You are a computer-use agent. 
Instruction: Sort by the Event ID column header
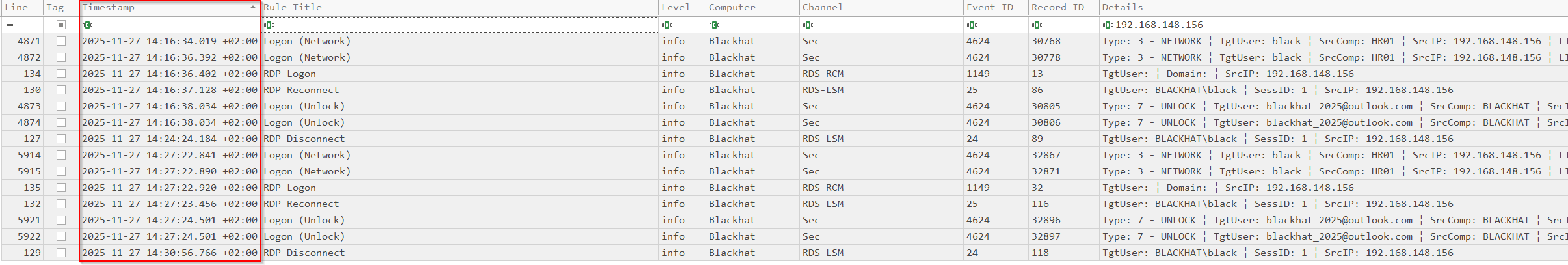pyautogui.click(x=989, y=7)
